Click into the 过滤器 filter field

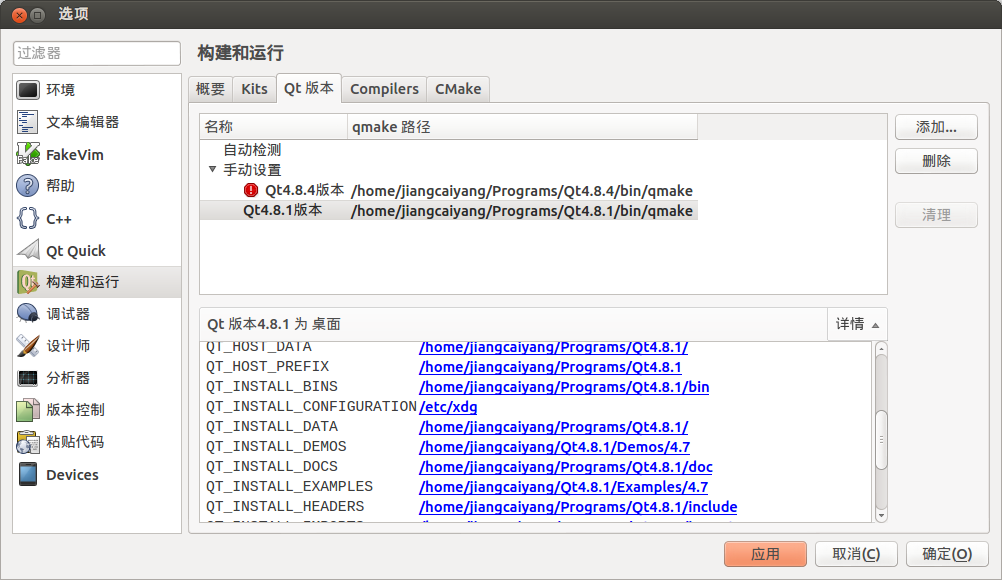click(96, 53)
